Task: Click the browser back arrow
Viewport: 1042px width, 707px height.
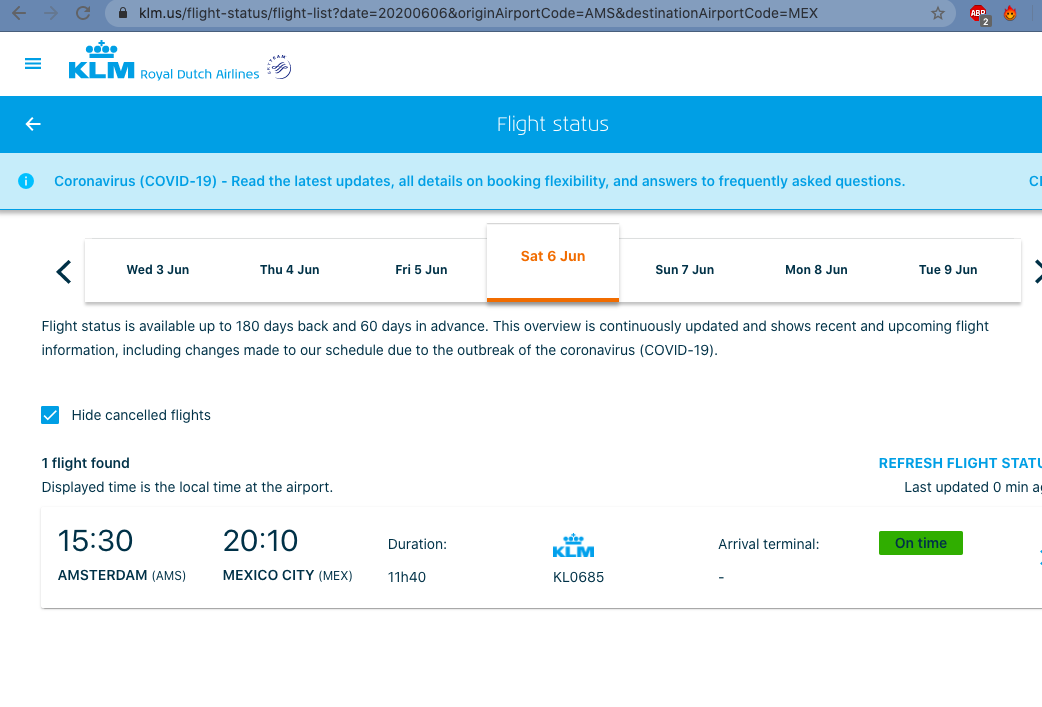Action: pyautogui.click(x=19, y=13)
